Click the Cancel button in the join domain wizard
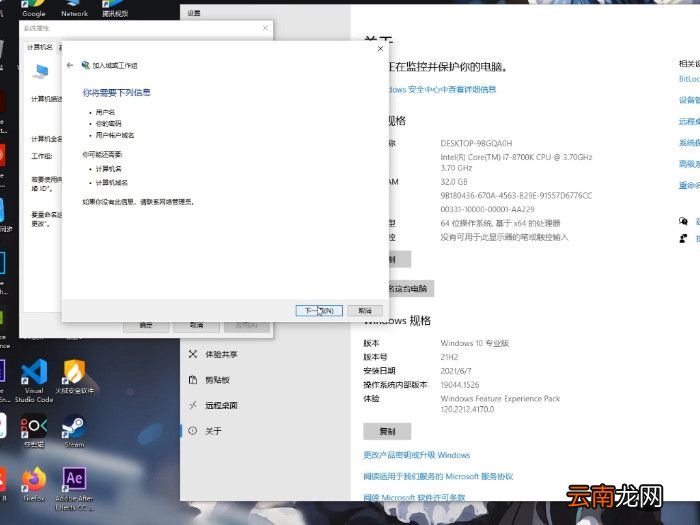Viewport: 700px width, 525px height. (365, 310)
